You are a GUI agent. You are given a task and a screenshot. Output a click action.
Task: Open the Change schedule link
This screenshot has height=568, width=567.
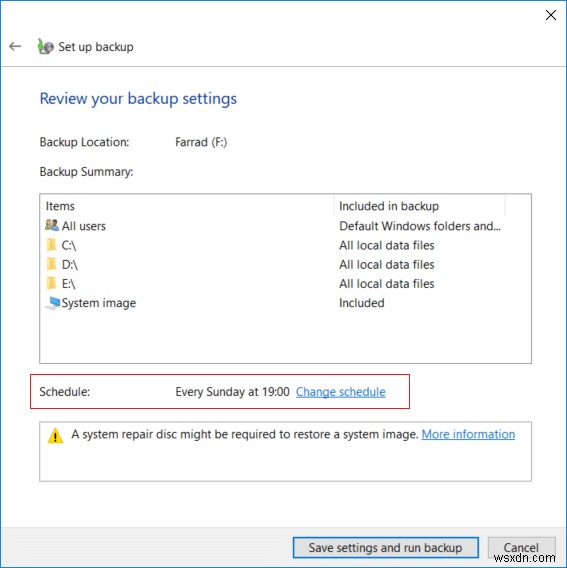[x=341, y=392]
